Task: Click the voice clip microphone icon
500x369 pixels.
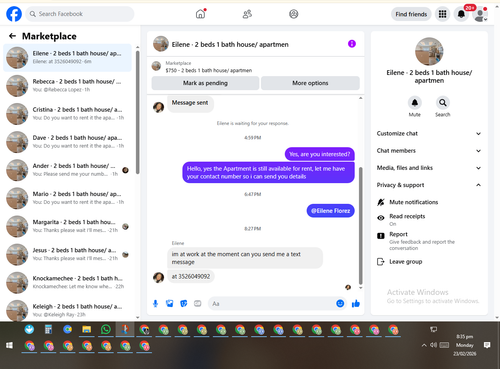Action: [155, 303]
